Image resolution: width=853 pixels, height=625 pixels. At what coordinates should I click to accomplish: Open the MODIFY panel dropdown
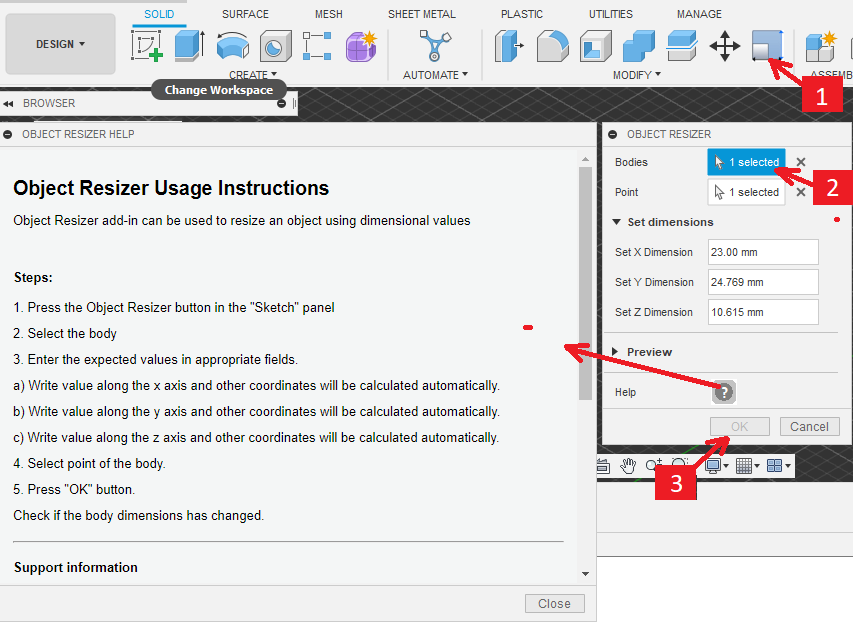pyautogui.click(x=636, y=75)
